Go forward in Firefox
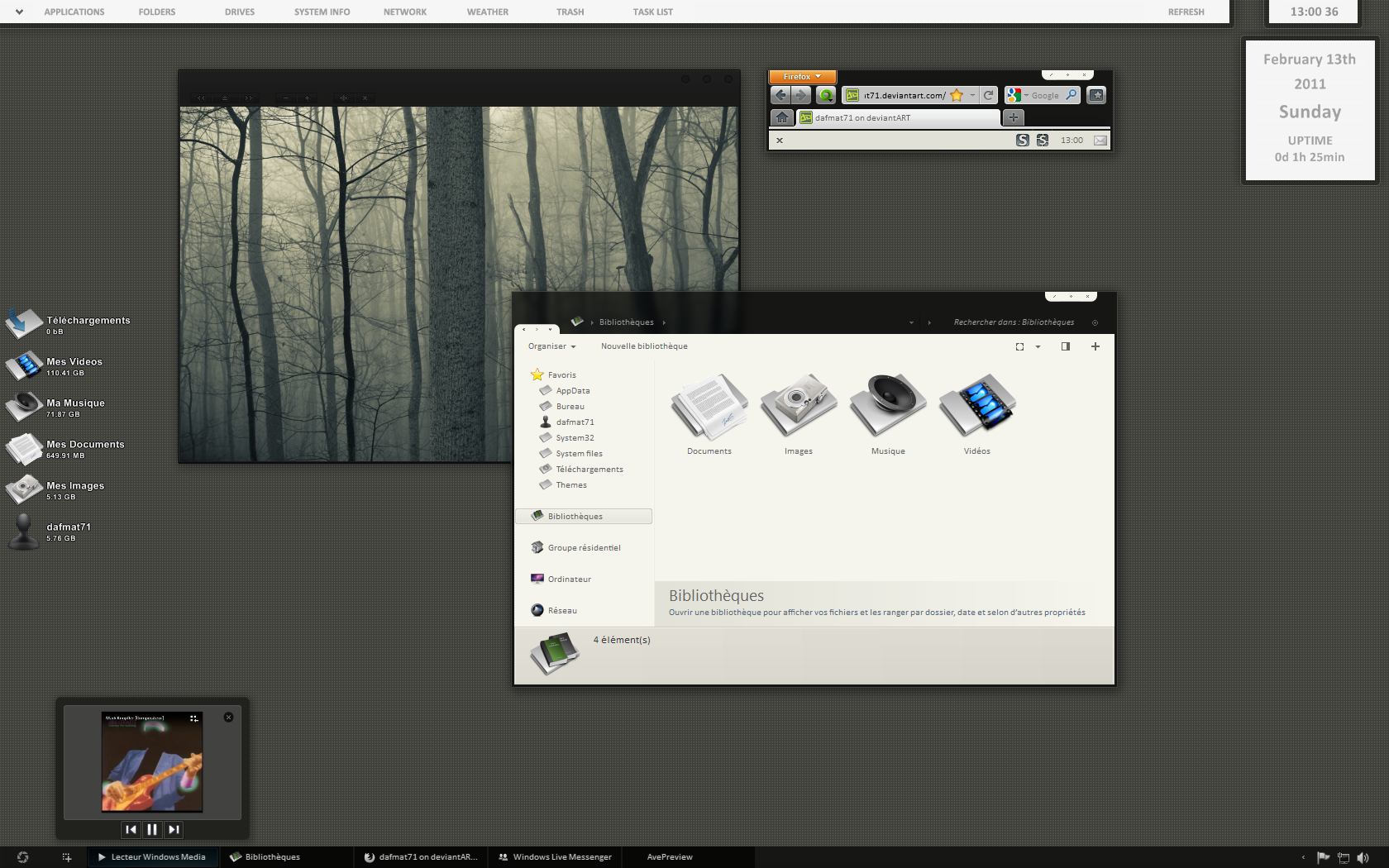Screen dimensions: 1389x868 800,95
